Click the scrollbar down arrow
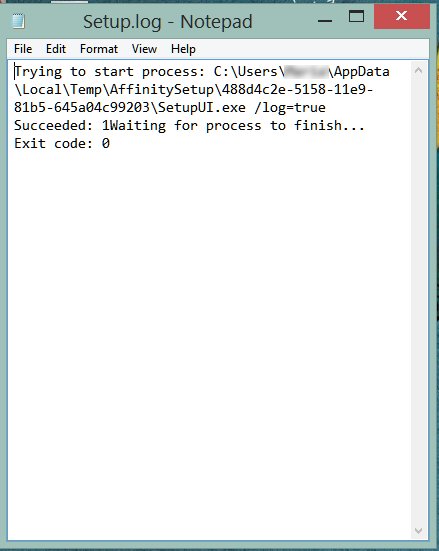 point(418,530)
